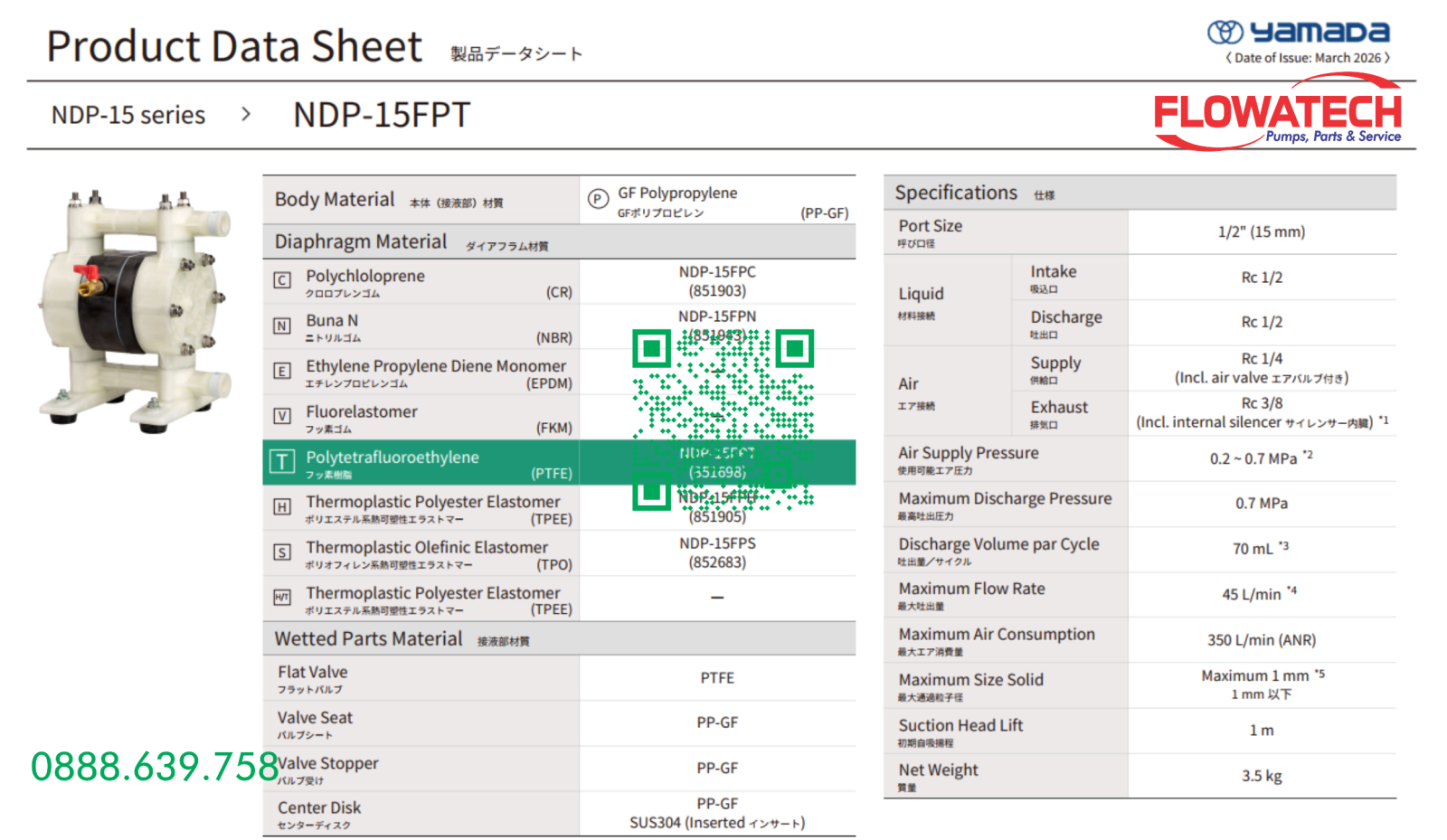Click the Flat Valve PTFE value
The height and width of the screenshot is (840, 1447).
click(717, 678)
